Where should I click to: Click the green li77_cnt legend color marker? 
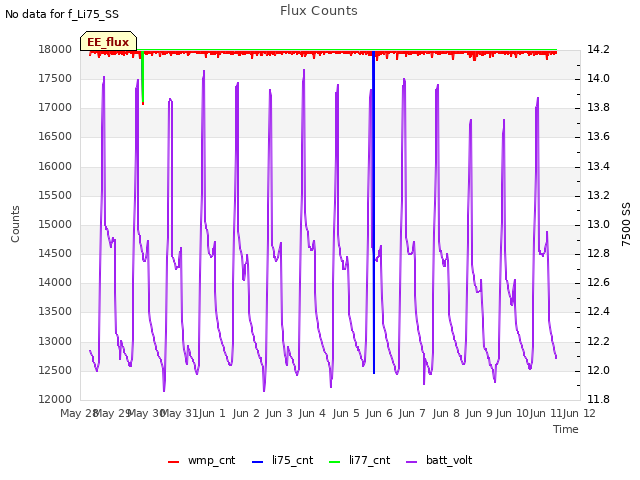coord(334,462)
